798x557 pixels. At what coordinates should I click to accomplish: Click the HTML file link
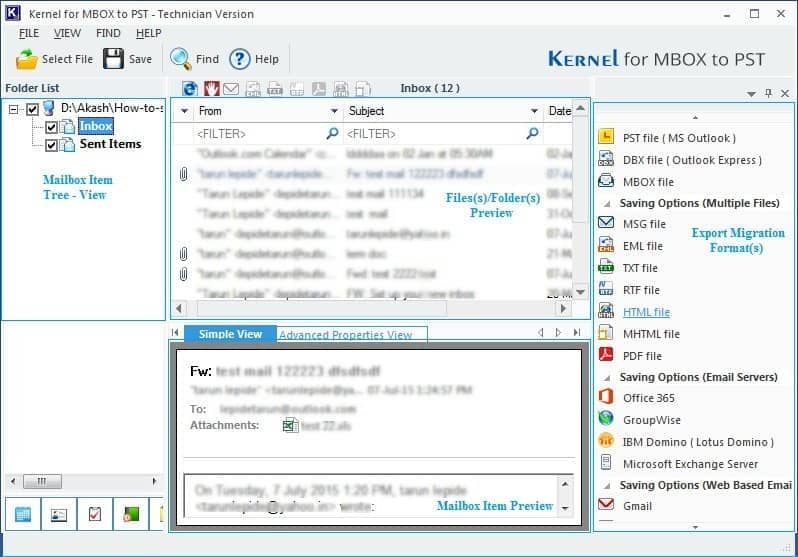(646, 312)
